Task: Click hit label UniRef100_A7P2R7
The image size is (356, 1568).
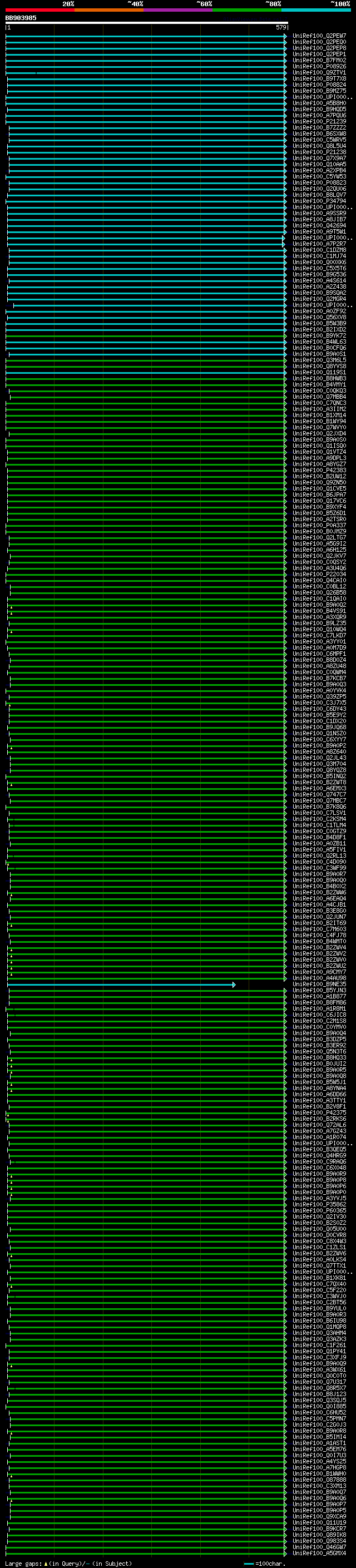Action: coord(319,244)
